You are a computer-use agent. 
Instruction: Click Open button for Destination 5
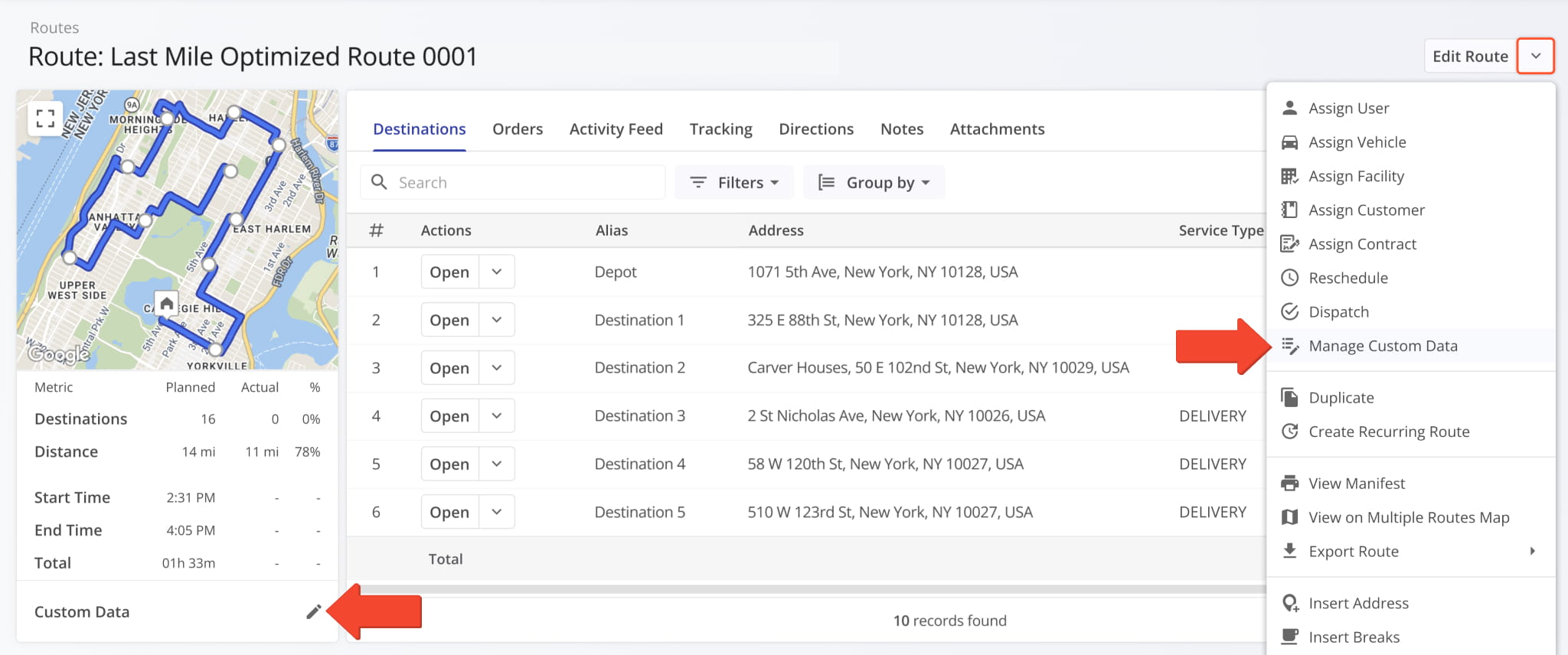point(450,512)
